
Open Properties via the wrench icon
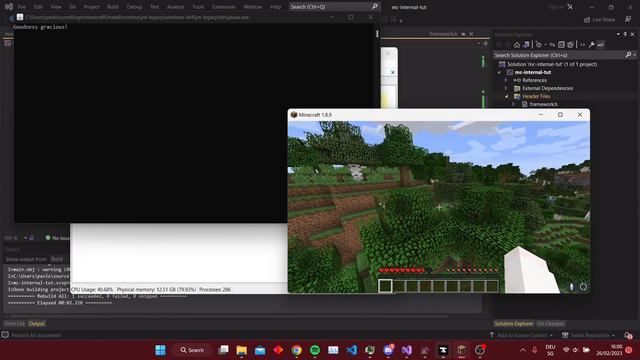(591, 45)
